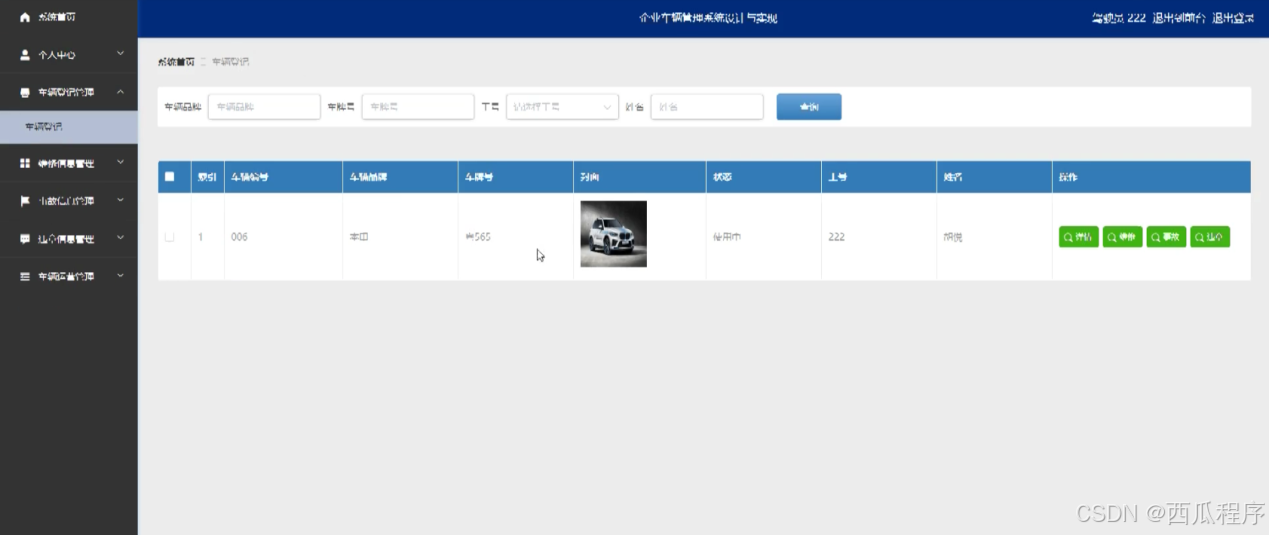Screen dimensions: 1269x535
Task: Click the chat bubble icon in the sidebar
Action: click(25, 239)
